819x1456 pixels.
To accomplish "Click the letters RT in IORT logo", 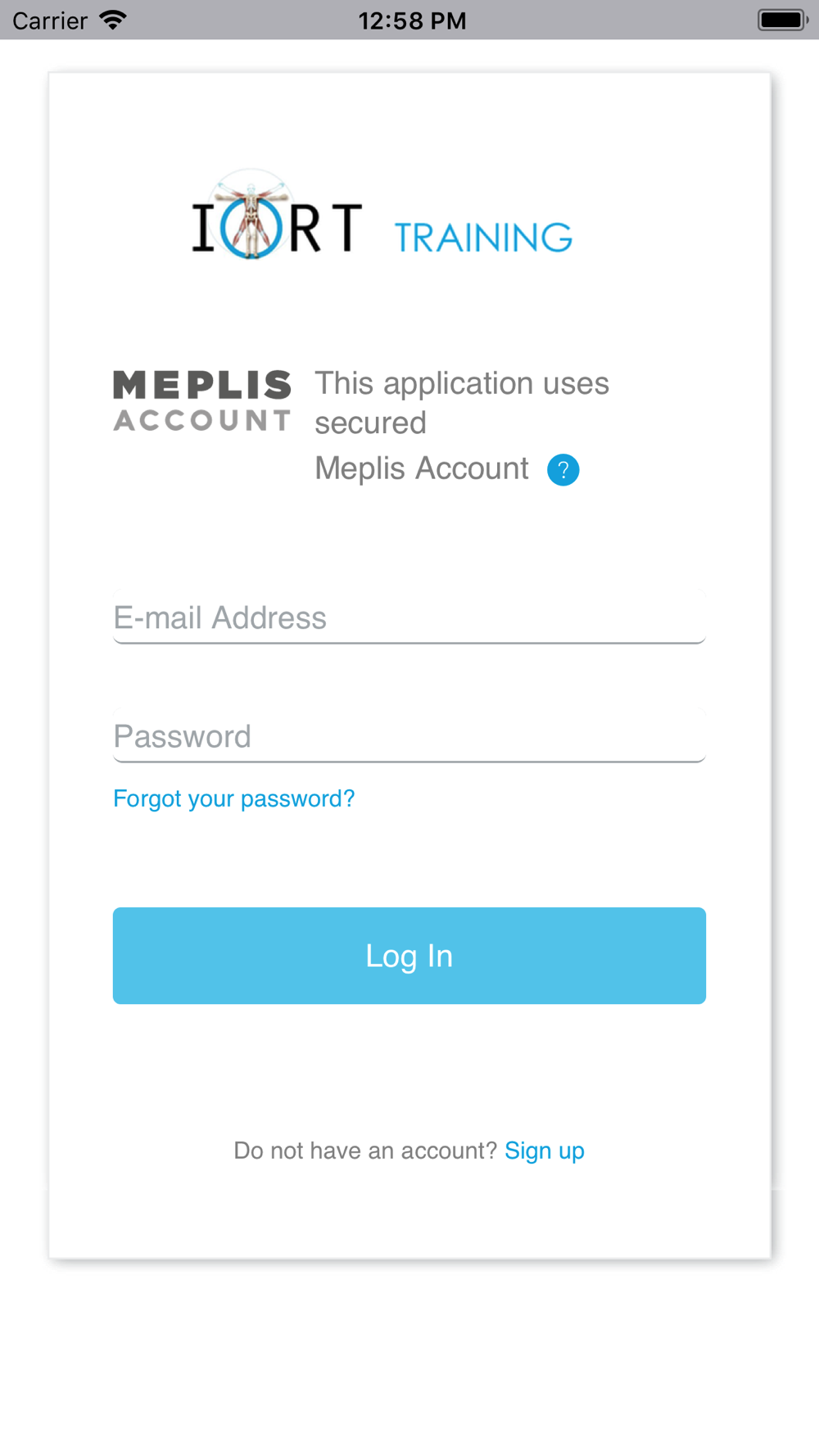I will click(325, 228).
